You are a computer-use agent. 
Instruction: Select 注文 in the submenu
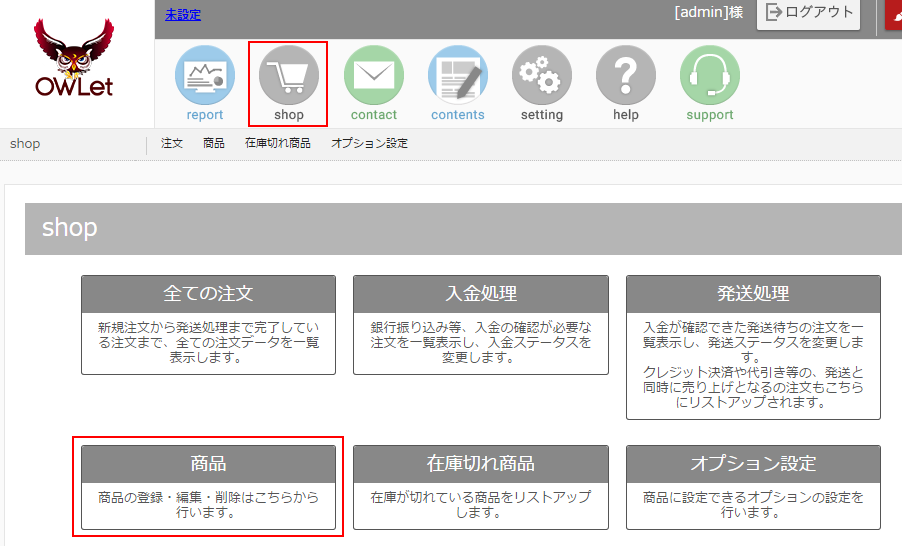click(x=172, y=143)
